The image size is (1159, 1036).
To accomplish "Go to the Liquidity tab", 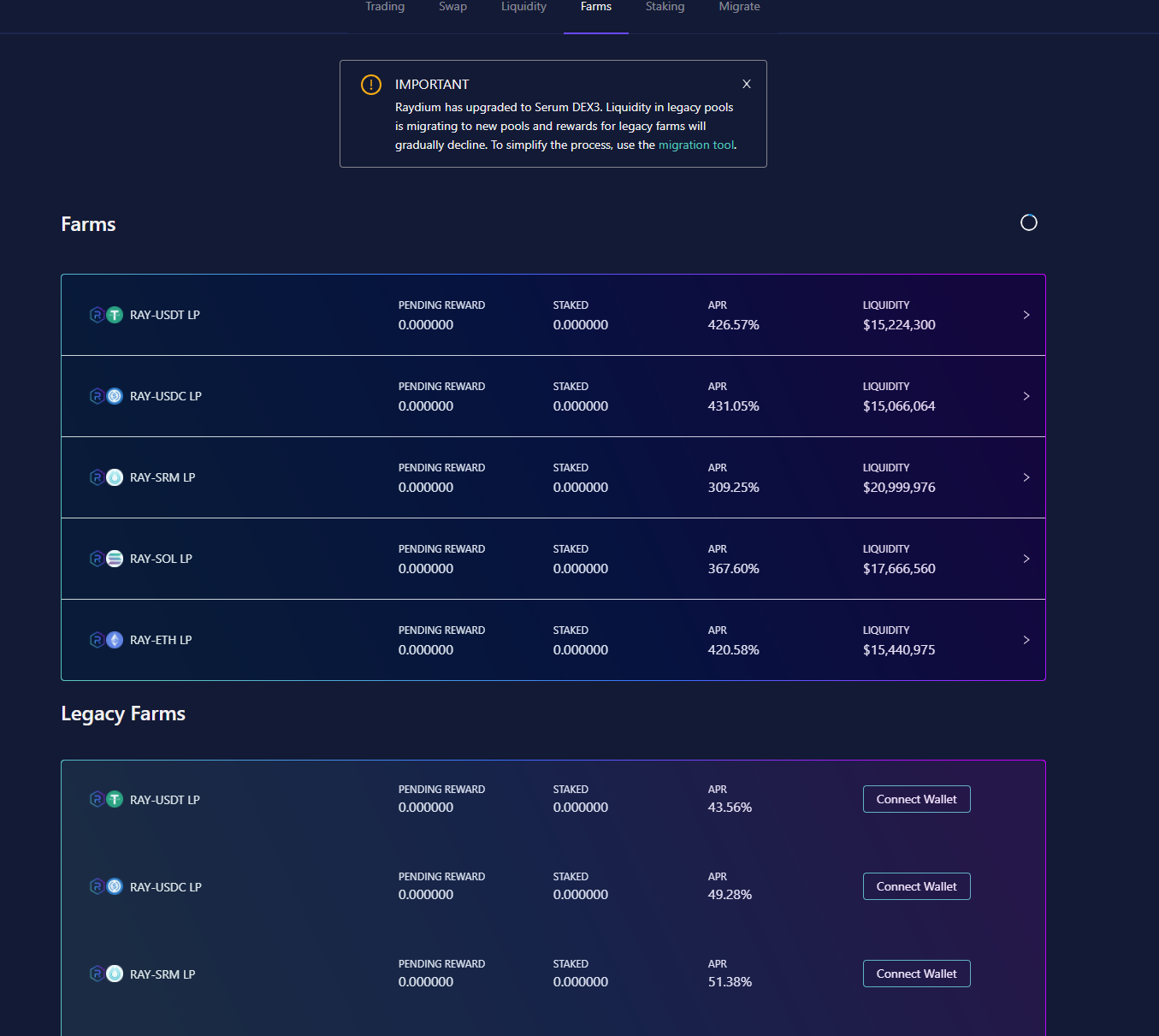I will click(x=523, y=7).
